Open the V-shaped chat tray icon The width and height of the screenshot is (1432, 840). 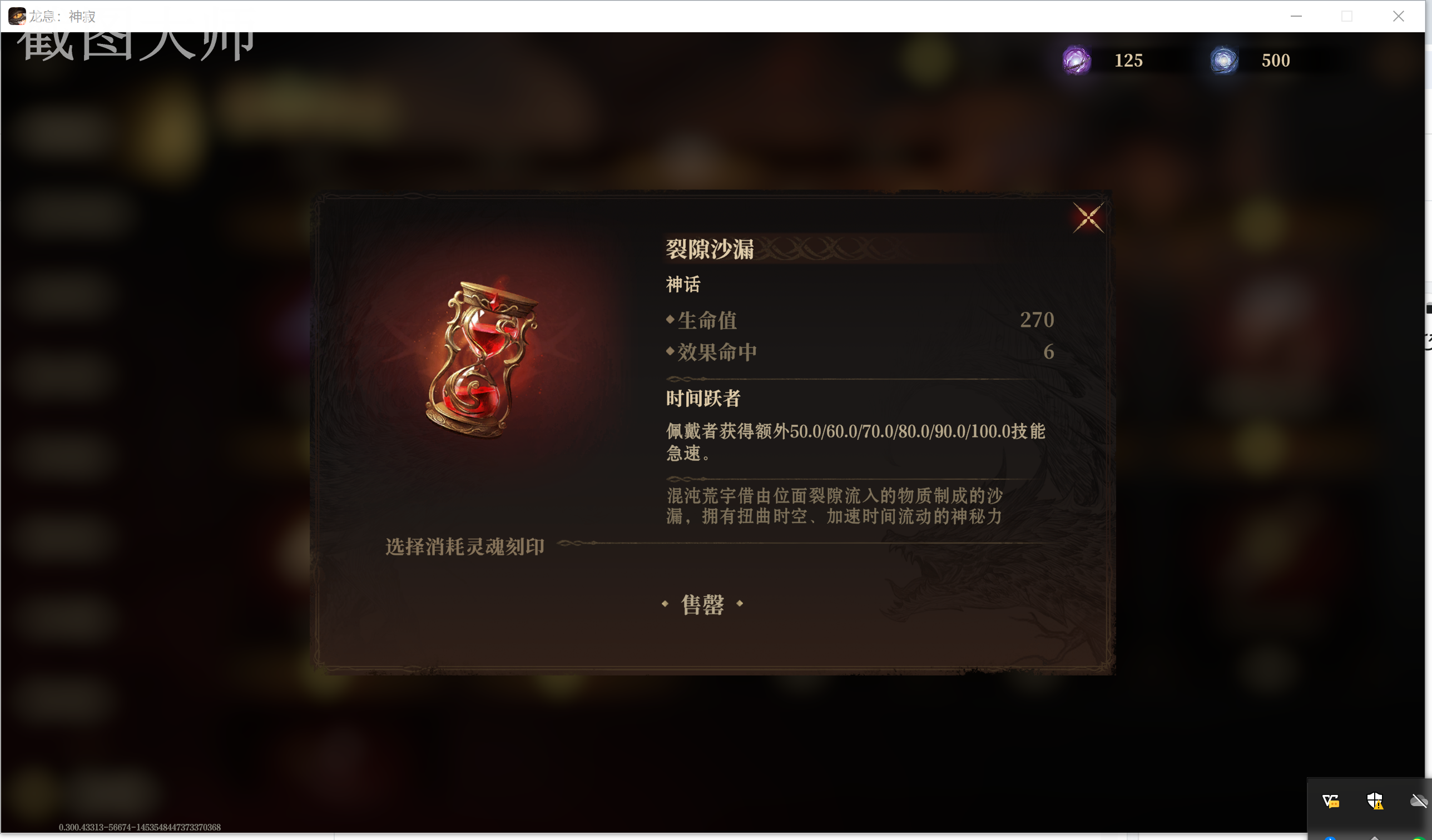(1331, 801)
